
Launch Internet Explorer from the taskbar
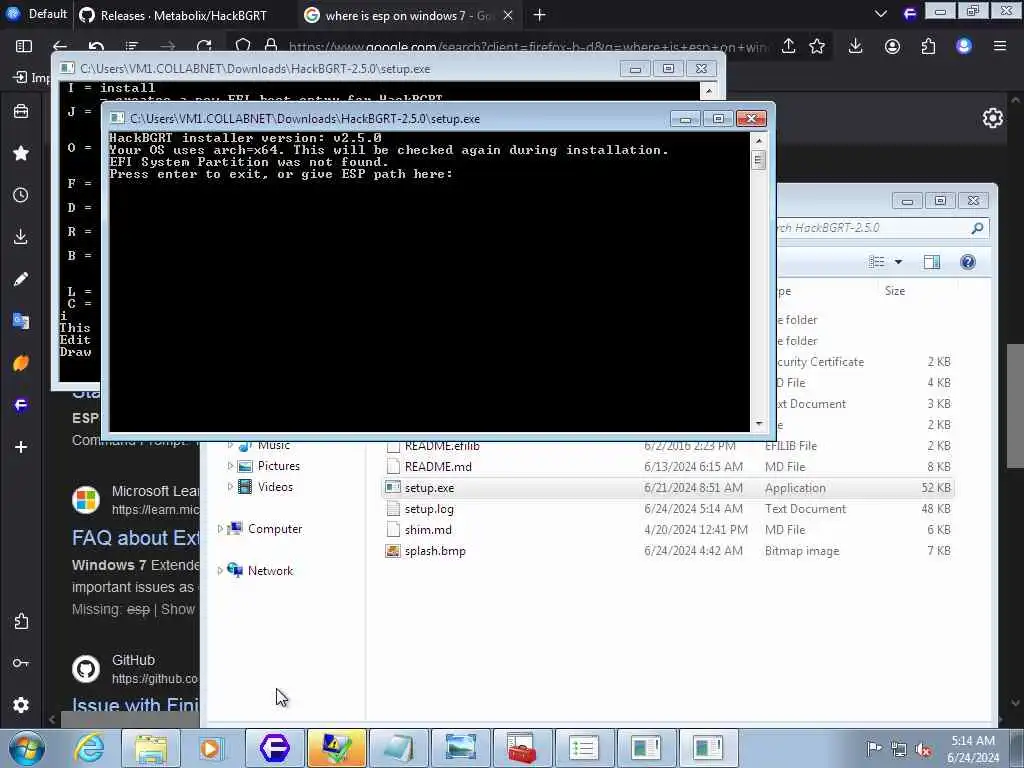click(x=89, y=748)
